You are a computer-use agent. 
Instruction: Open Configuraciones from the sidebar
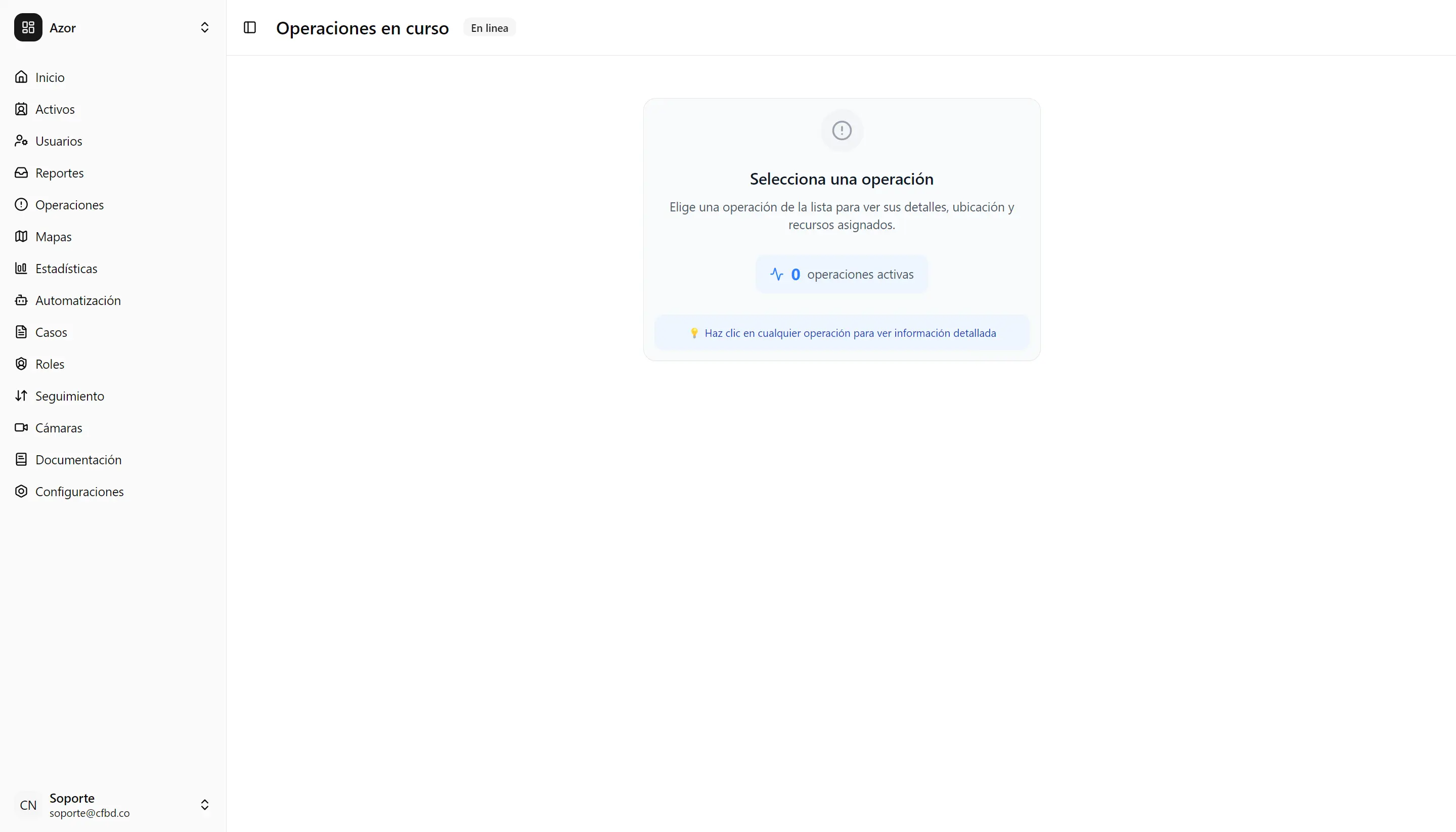[80, 492]
